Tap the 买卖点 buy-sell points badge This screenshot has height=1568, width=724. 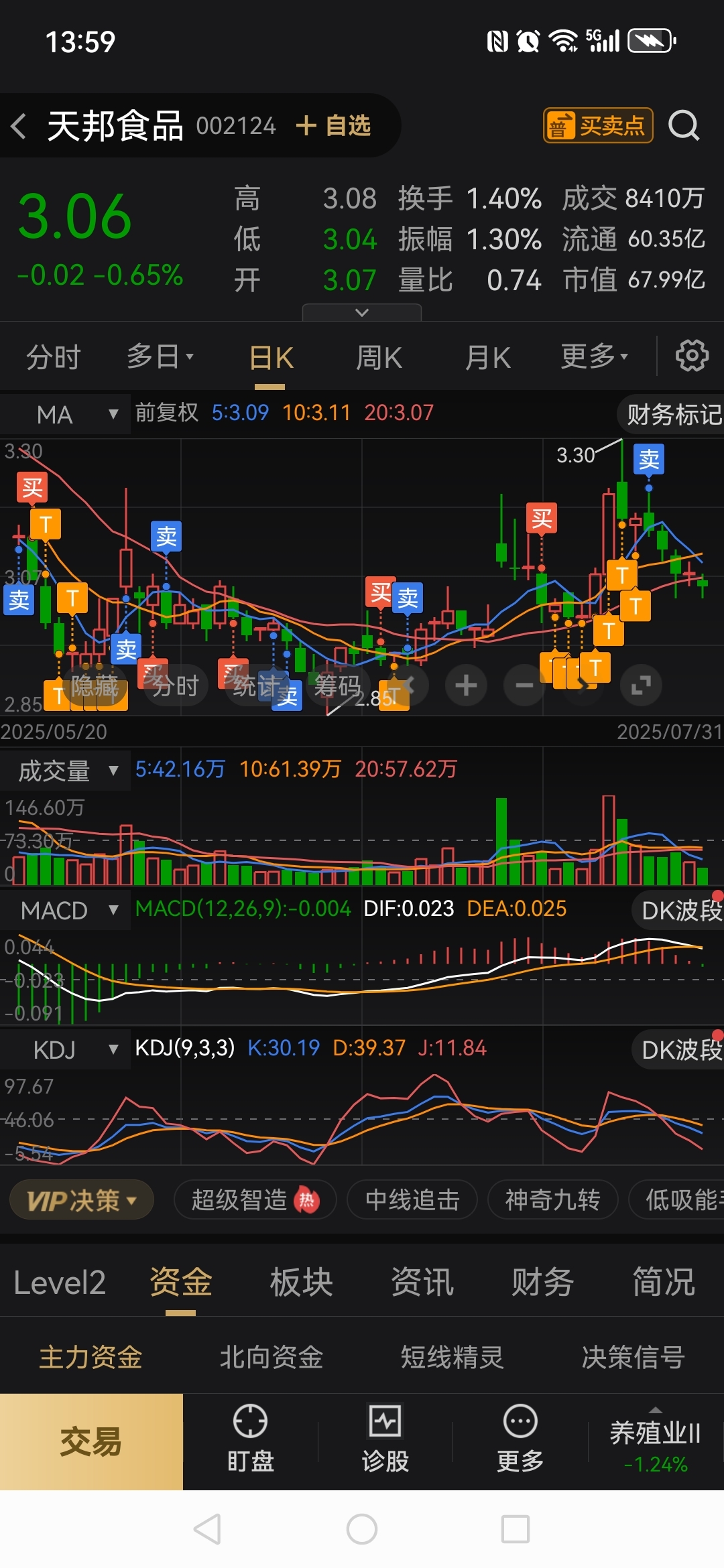click(x=598, y=125)
